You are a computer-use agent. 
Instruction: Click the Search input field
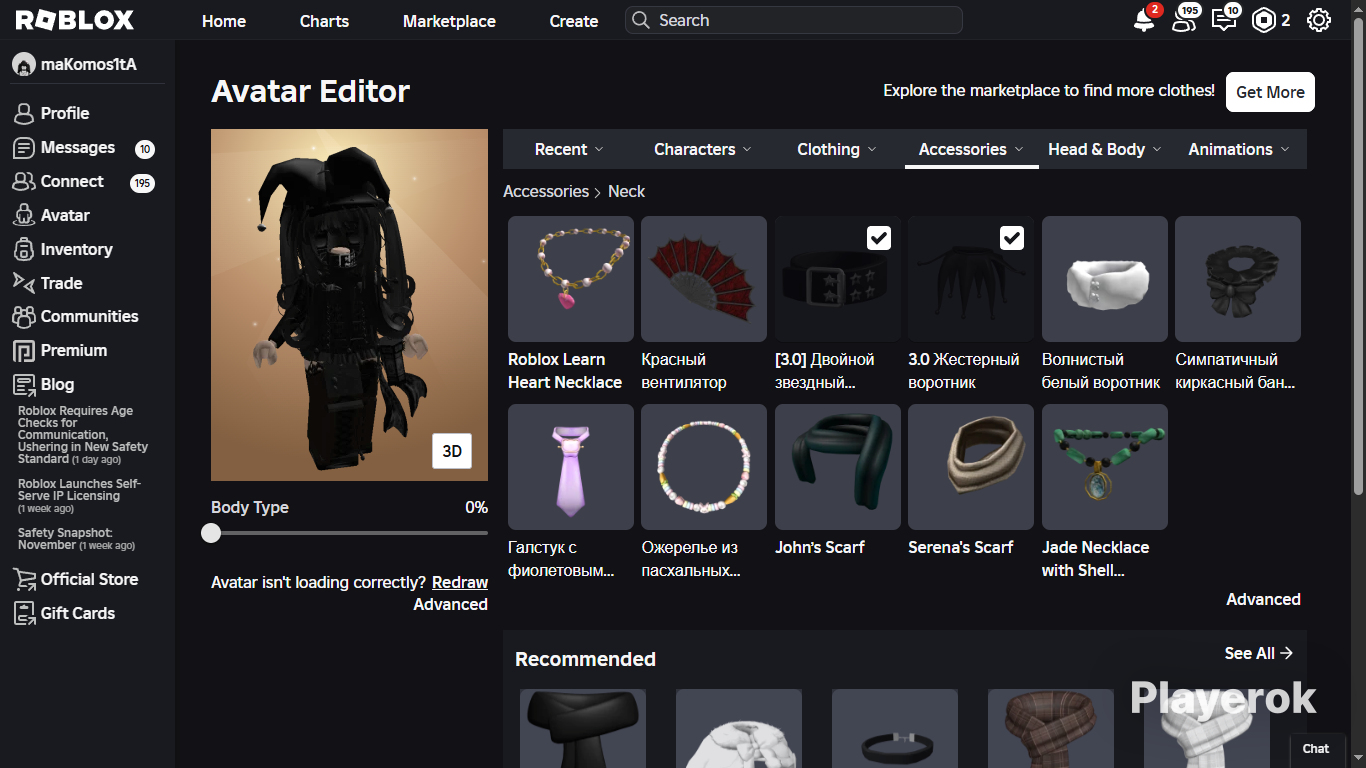pos(794,20)
